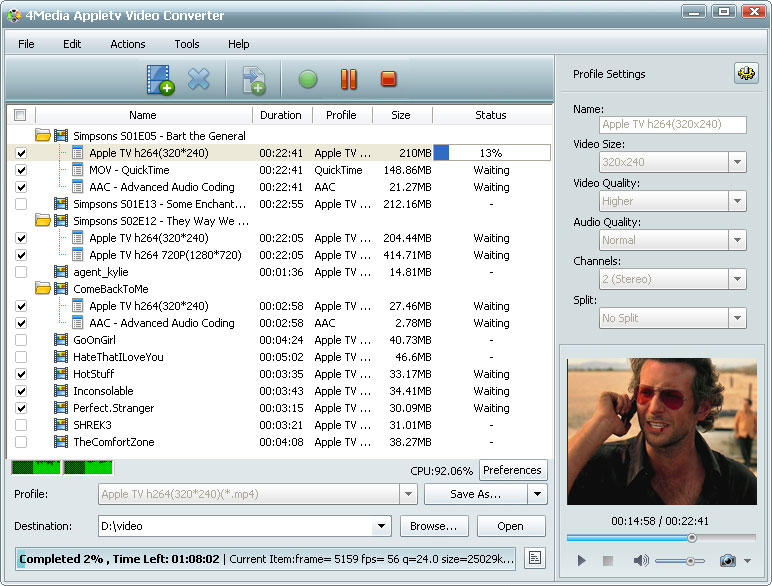The height and width of the screenshot is (586, 772).
Task: Click folder icon of ComeBackToMe group
Action: click(x=43, y=288)
